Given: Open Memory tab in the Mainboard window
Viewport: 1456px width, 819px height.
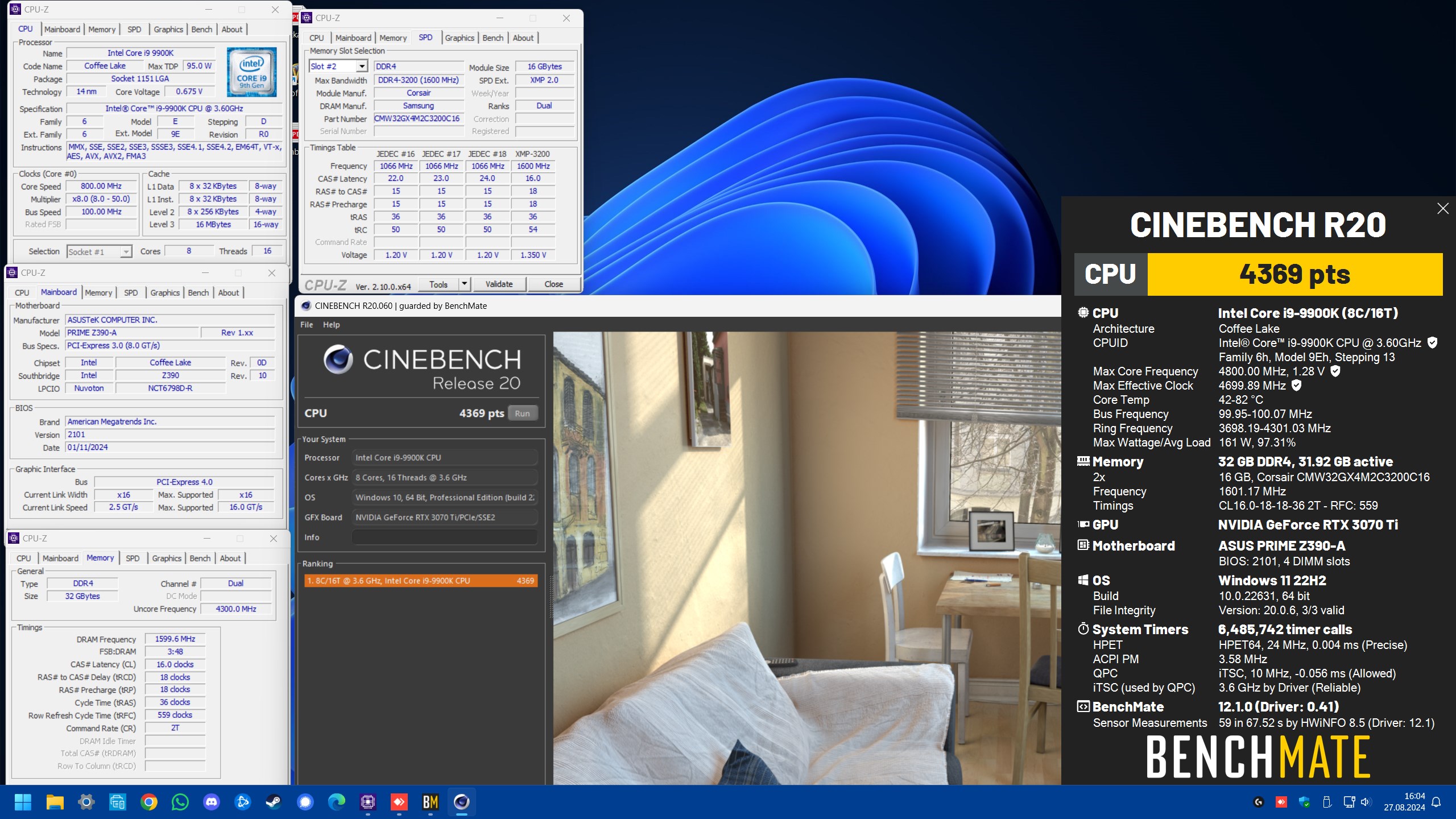Looking at the screenshot, I should click(x=98, y=293).
